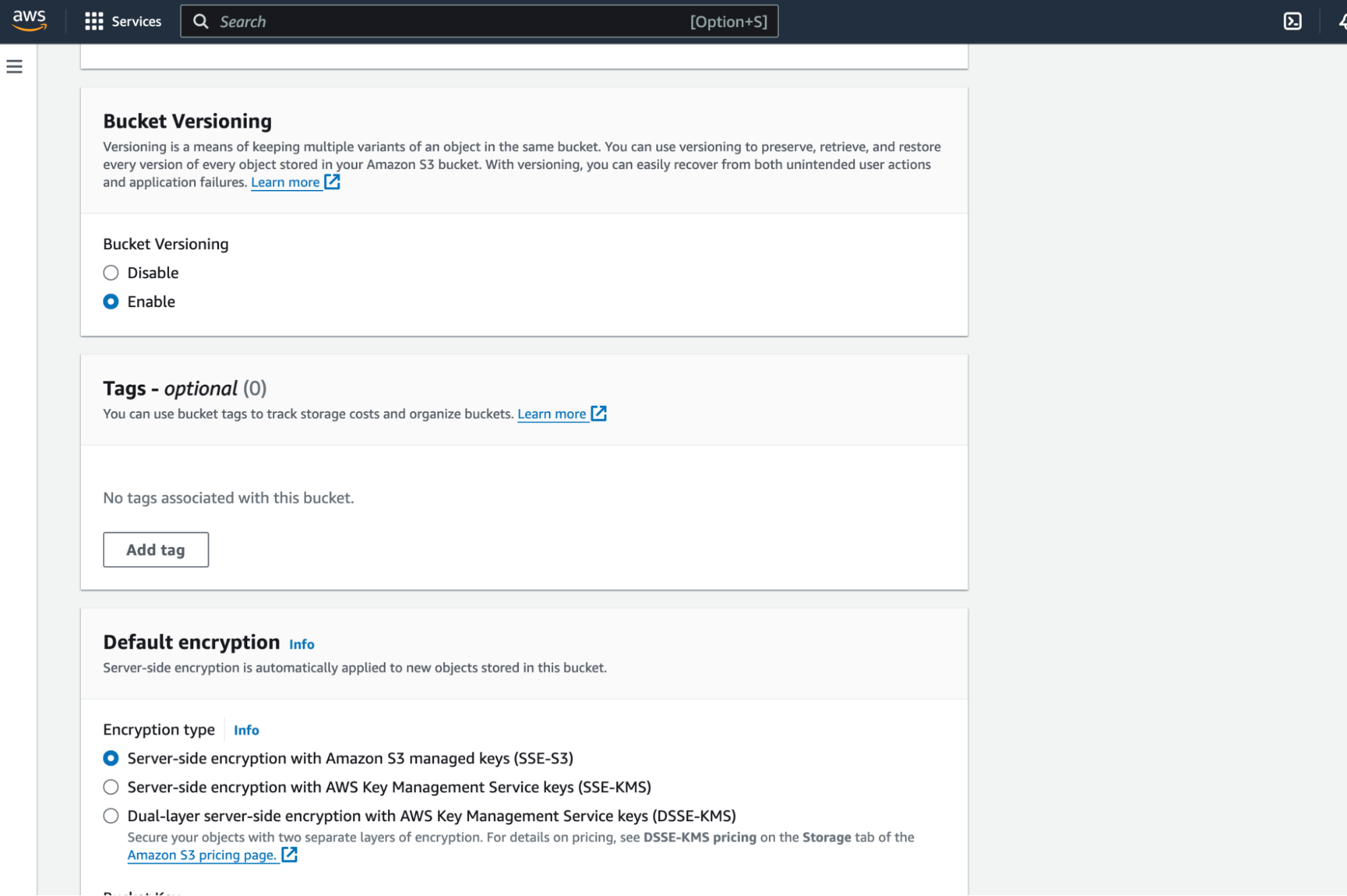Image resolution: width=1347 pixels, height=896 pixels.
Task: Choose dual-layer DSSE-KMS encryption
Action: (x=111, y=817)
